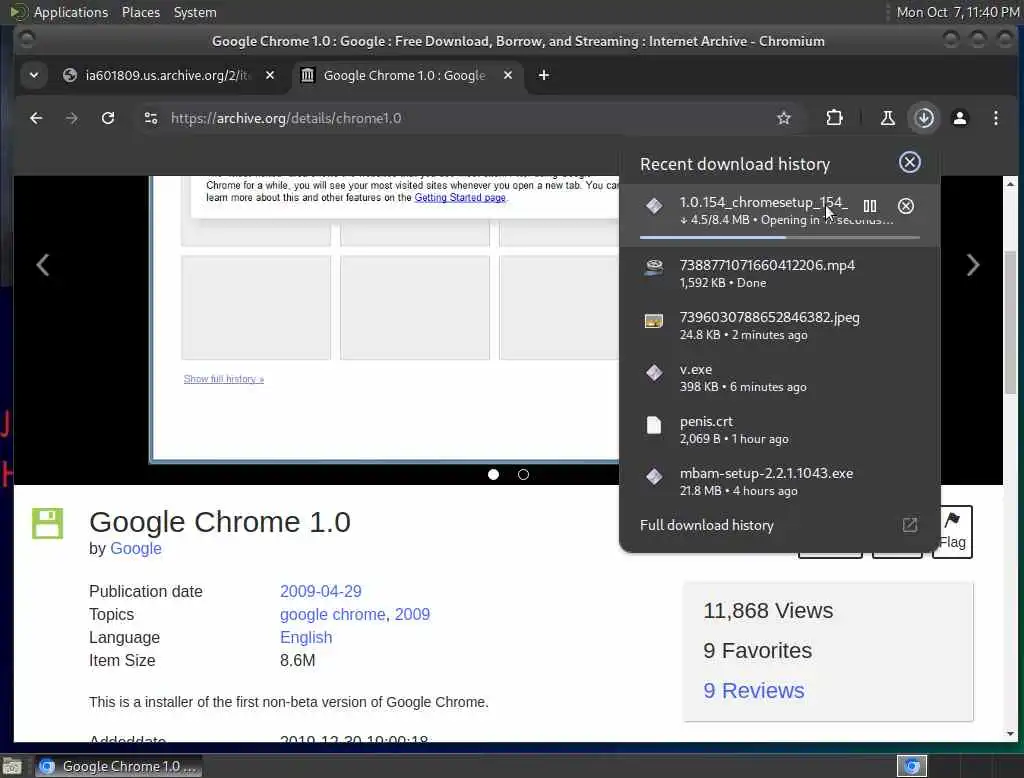This screenshot has height=778, width=1024.
Task: Open the Chrome Labs flask icon
Action: (x=888, y=118)
